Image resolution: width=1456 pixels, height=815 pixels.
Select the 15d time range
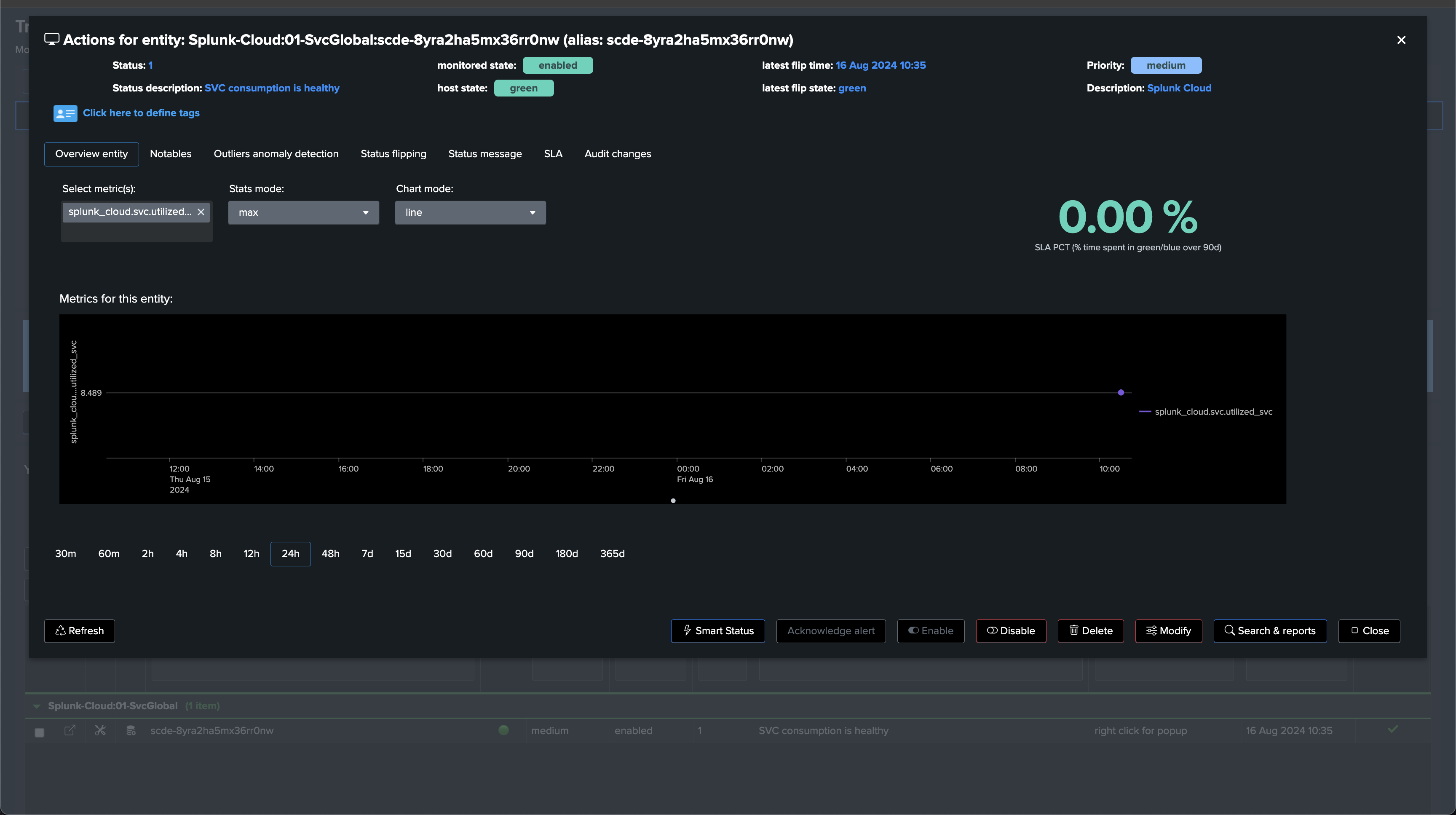point(403,554)
